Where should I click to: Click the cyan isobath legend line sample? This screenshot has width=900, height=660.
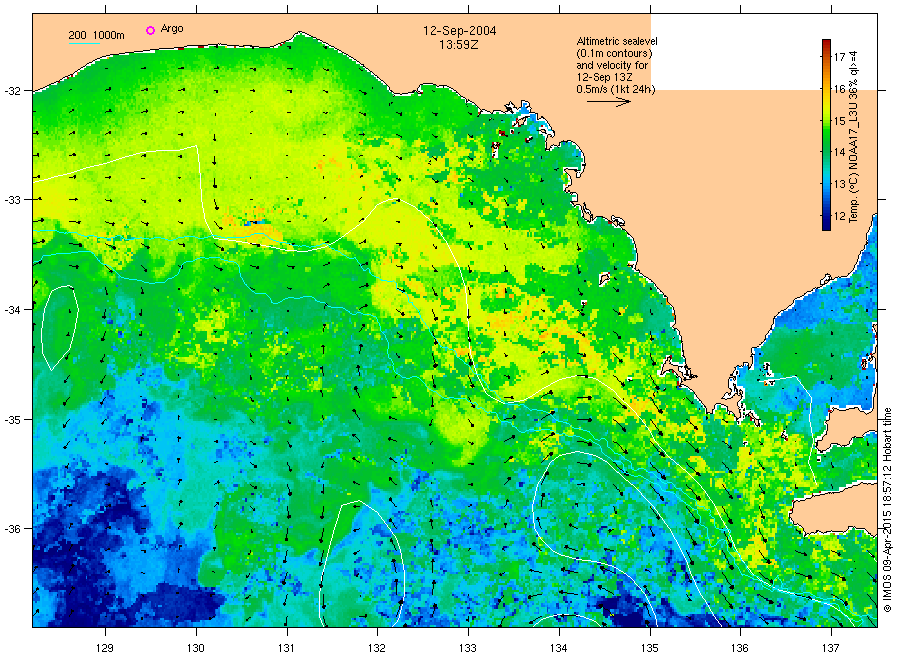84,43
